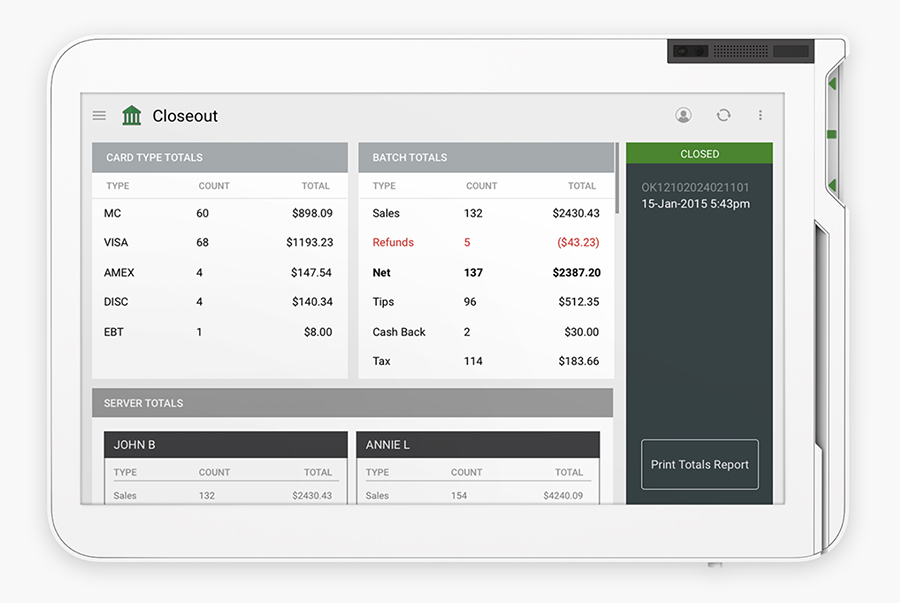Click the Server Totals section header
900x603 pixels.
352,403
